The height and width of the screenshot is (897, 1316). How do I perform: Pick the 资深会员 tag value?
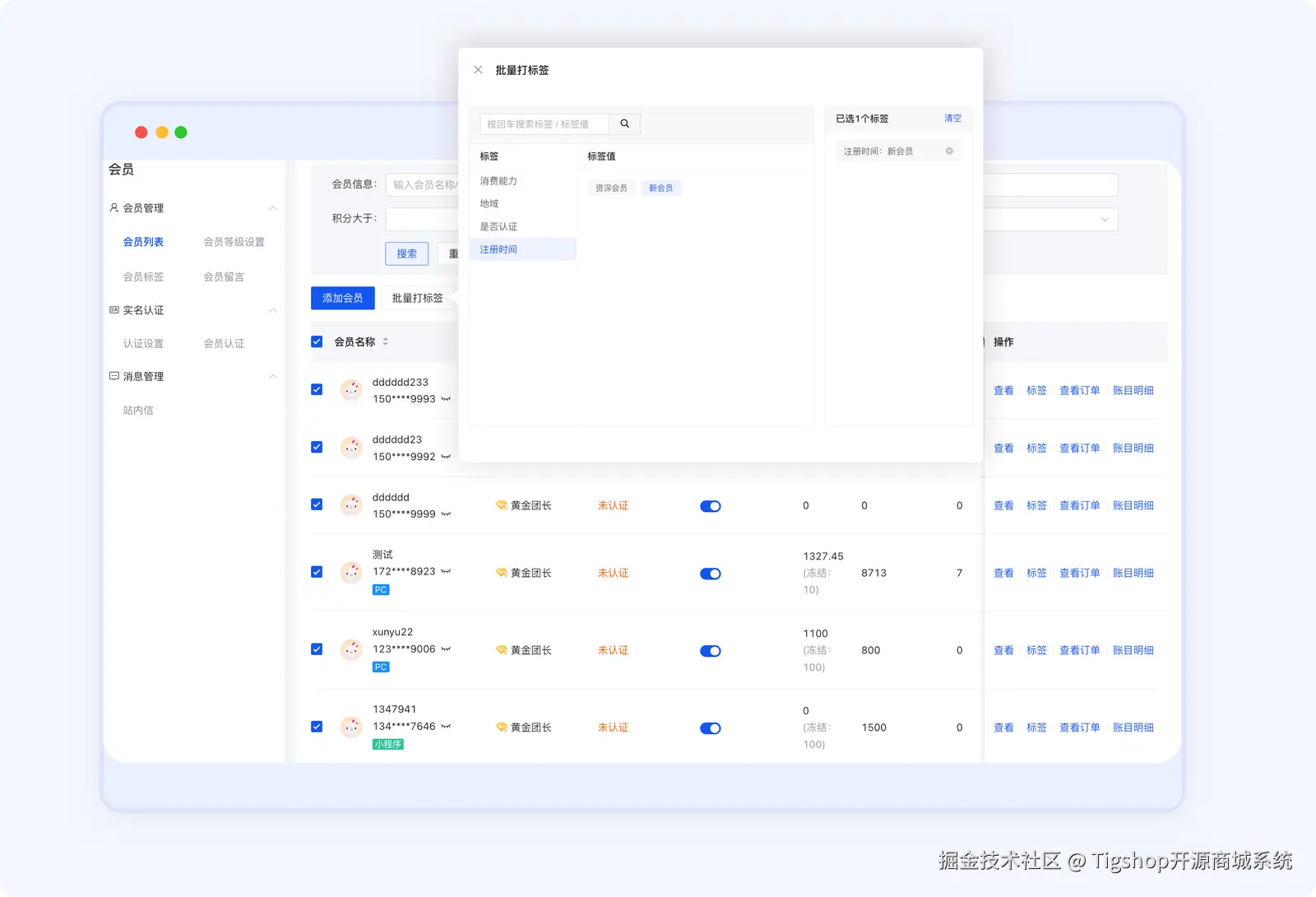[x=611, y=188]
